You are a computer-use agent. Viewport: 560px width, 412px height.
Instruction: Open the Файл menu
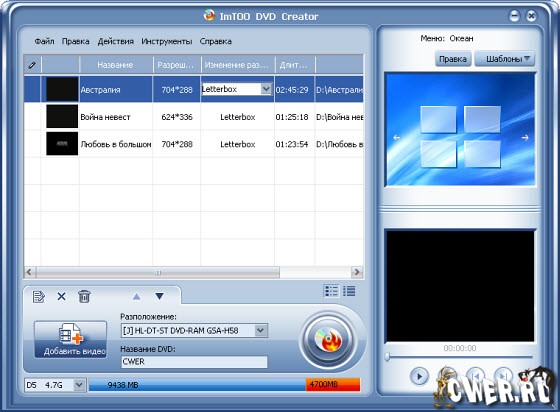[44, 41]
